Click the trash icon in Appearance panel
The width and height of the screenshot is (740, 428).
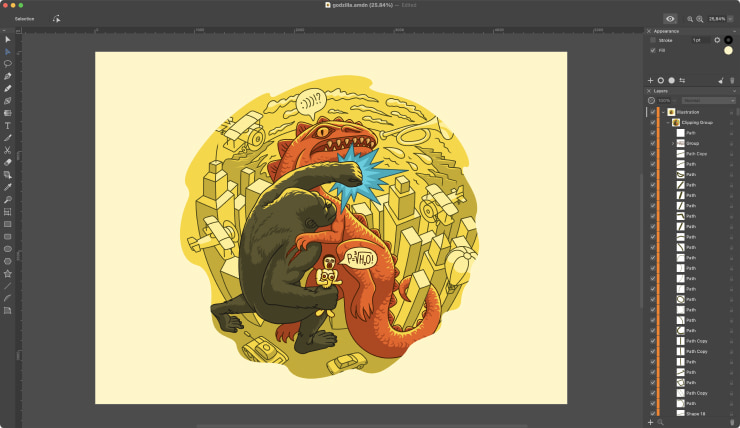tap(732, 81)
